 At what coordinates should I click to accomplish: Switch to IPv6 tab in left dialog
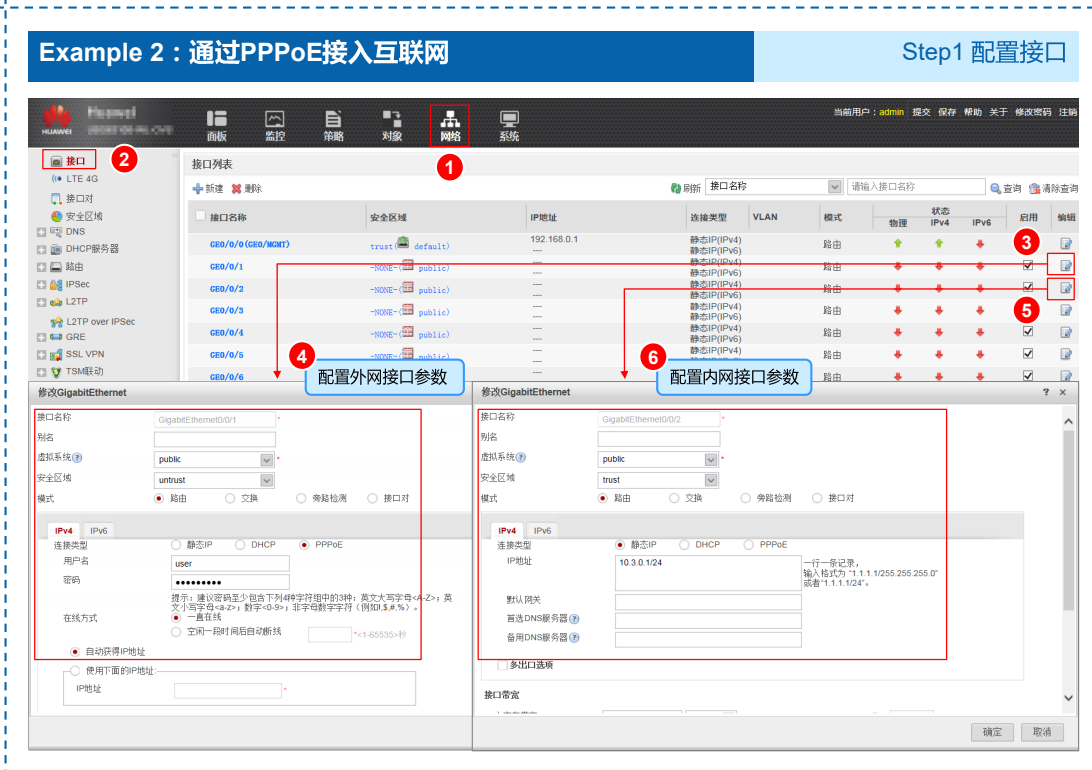[99, 531]
